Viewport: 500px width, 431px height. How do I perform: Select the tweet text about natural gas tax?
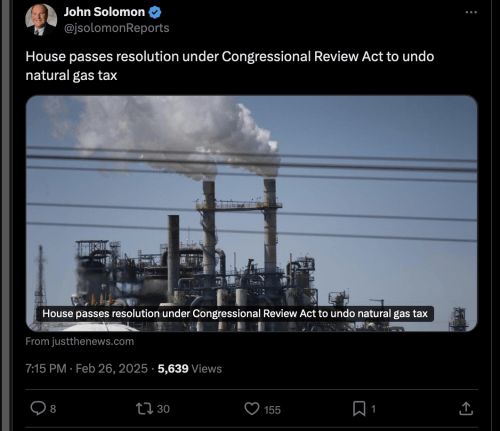click(230, 66)
